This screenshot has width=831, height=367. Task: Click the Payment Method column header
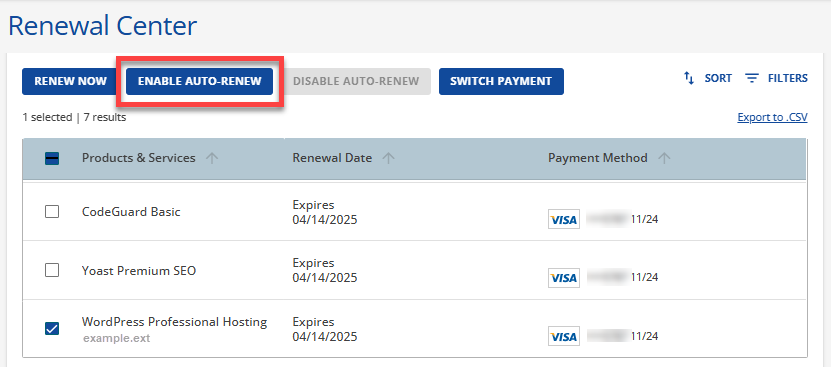pos(598,158)
